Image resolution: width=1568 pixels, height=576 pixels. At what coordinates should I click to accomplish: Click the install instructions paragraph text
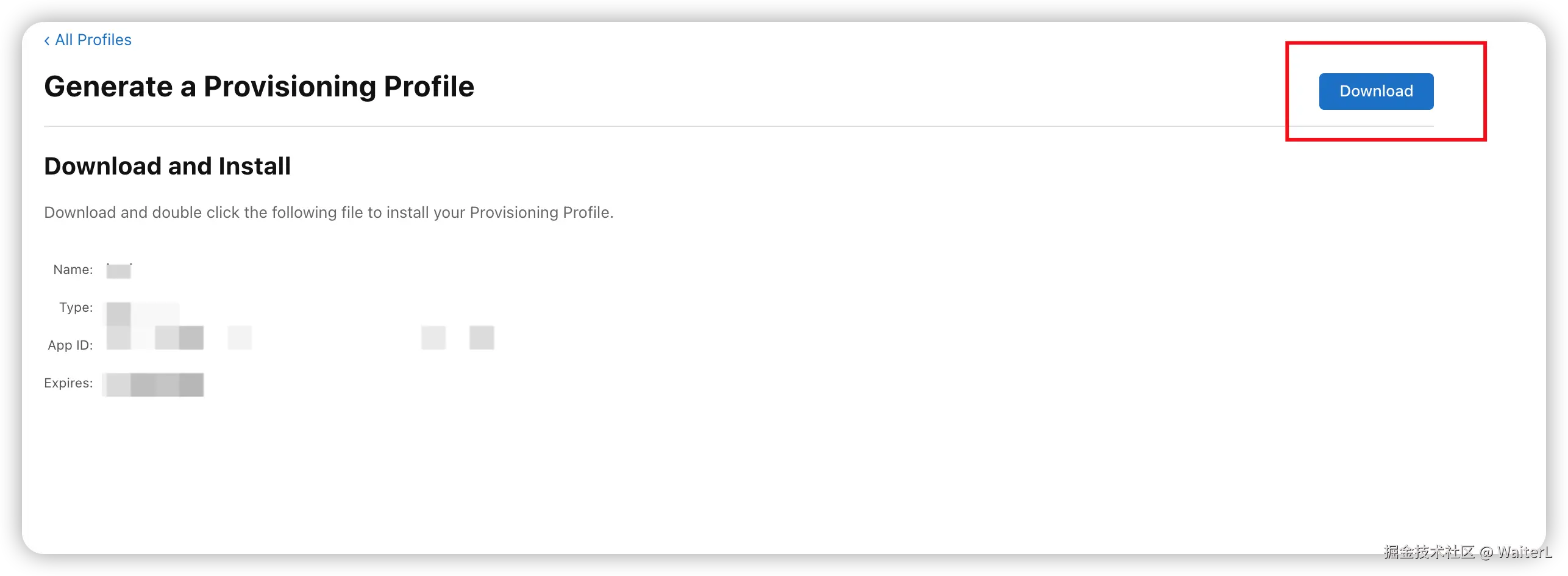(329, 212)
